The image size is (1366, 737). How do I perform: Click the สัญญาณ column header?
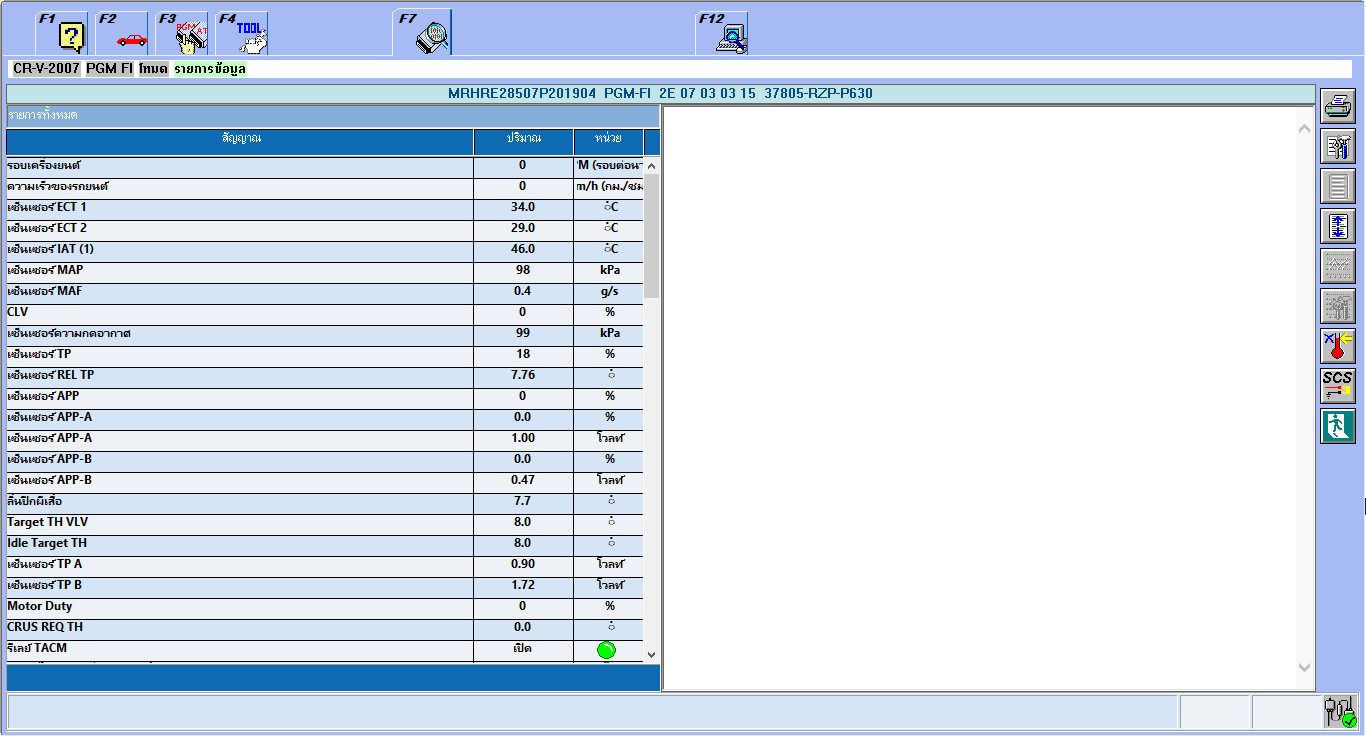coord(240,141)
